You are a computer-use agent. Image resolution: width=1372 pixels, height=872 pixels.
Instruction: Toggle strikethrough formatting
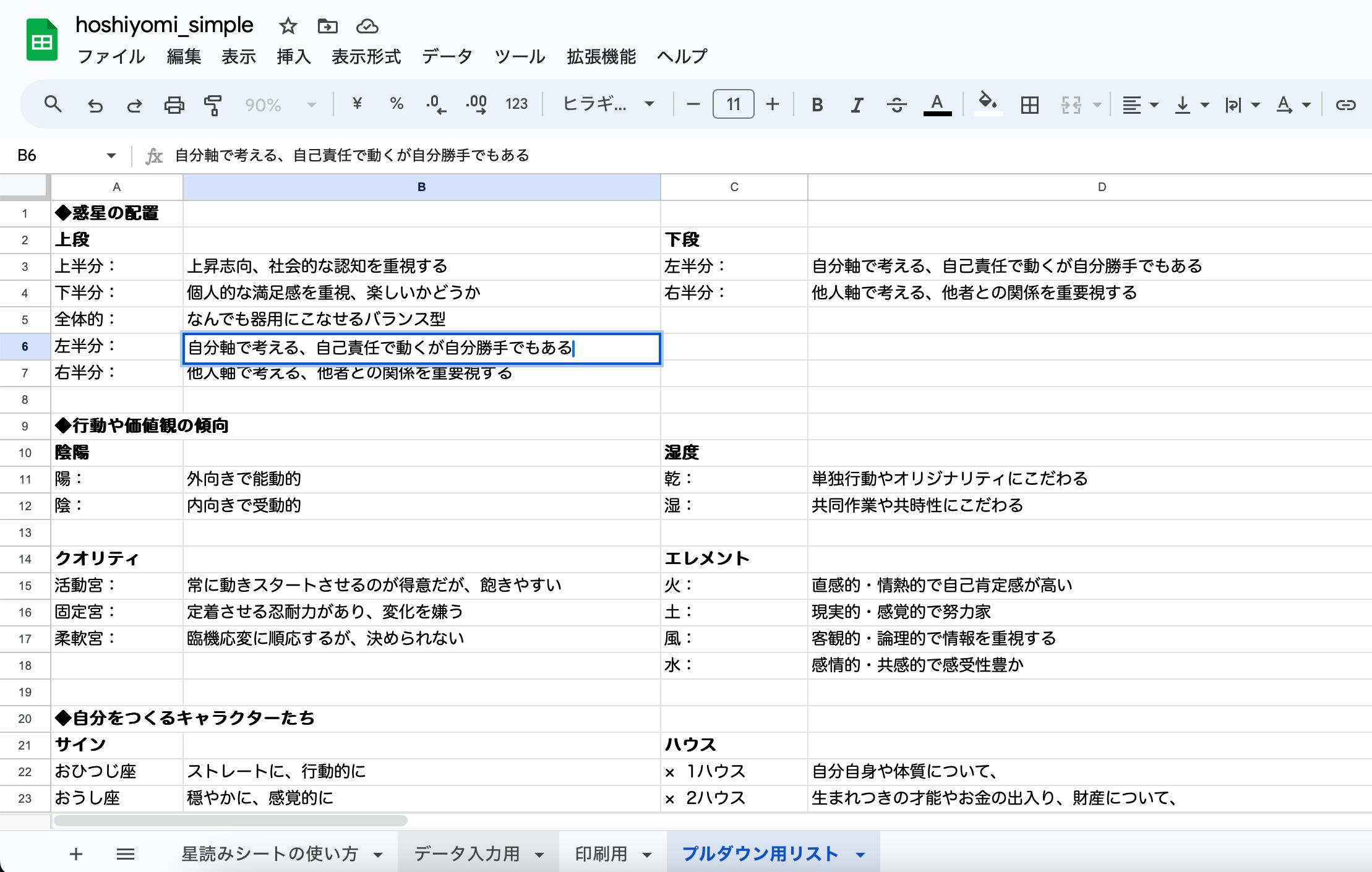tap(896, 105)
